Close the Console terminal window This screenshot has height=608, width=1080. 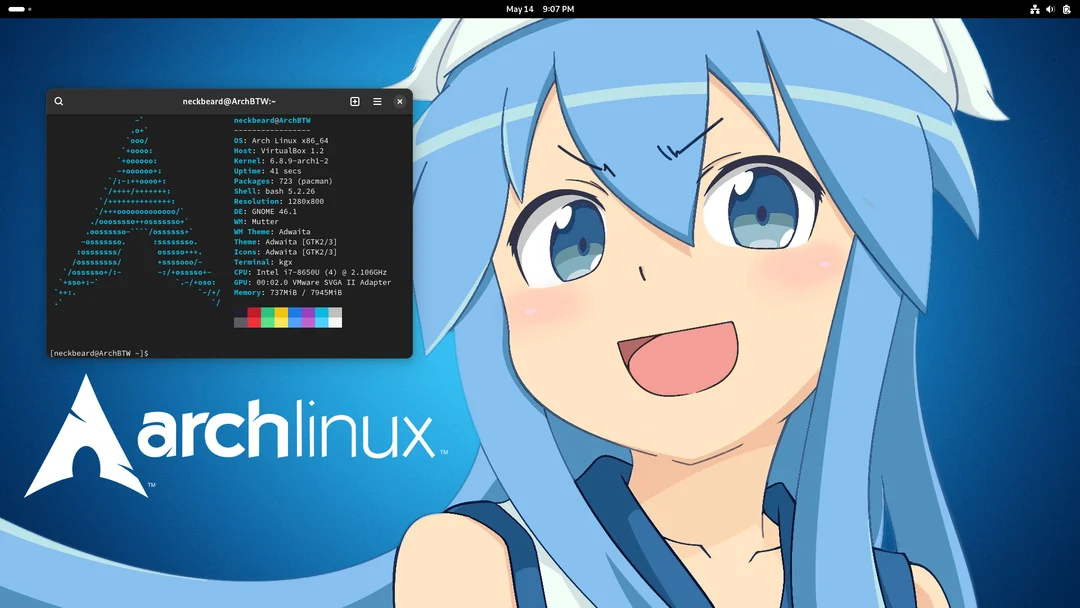point(399,101)
